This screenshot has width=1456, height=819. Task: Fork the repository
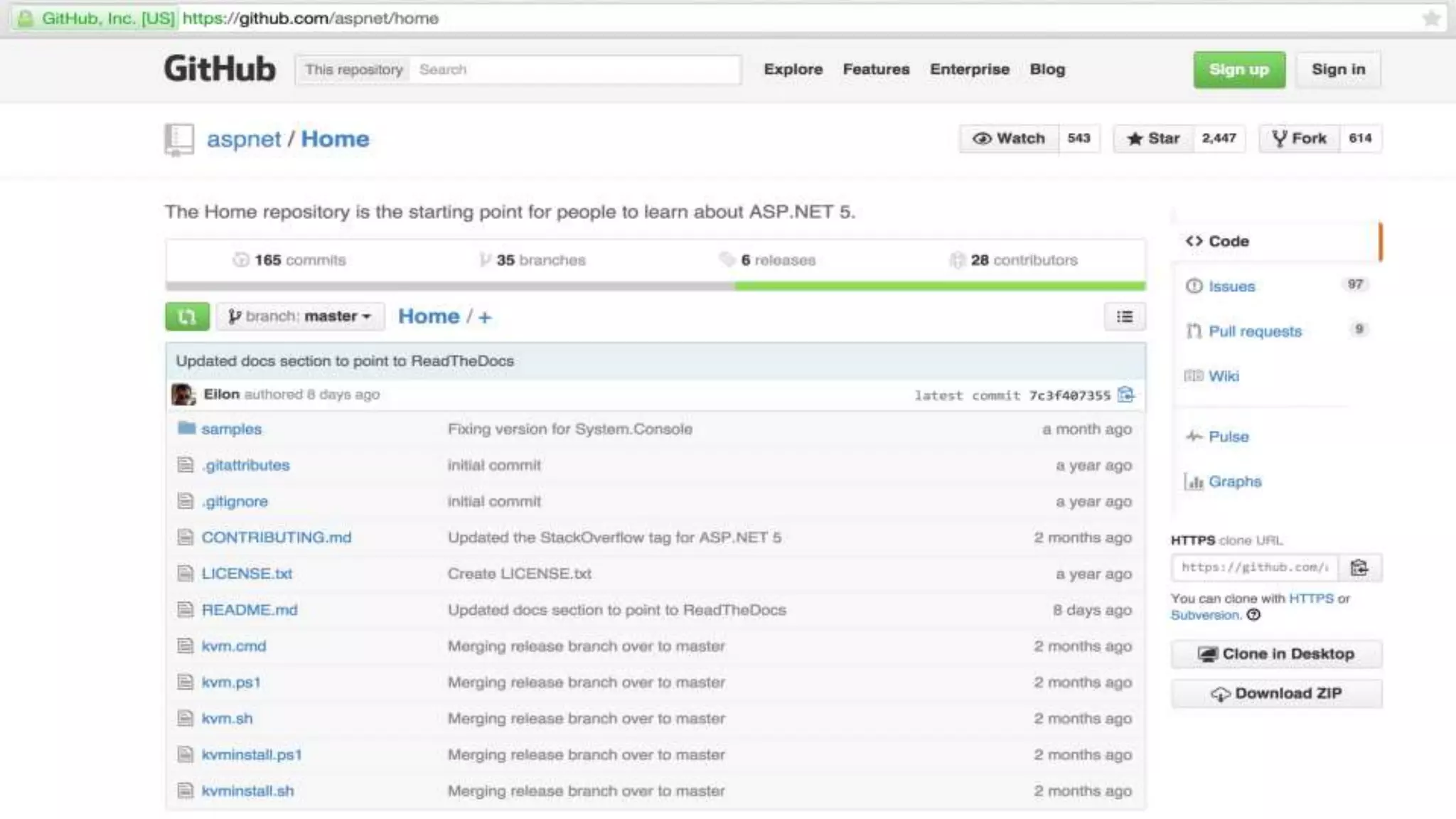pyautogui.click(x=1300, y=139)
